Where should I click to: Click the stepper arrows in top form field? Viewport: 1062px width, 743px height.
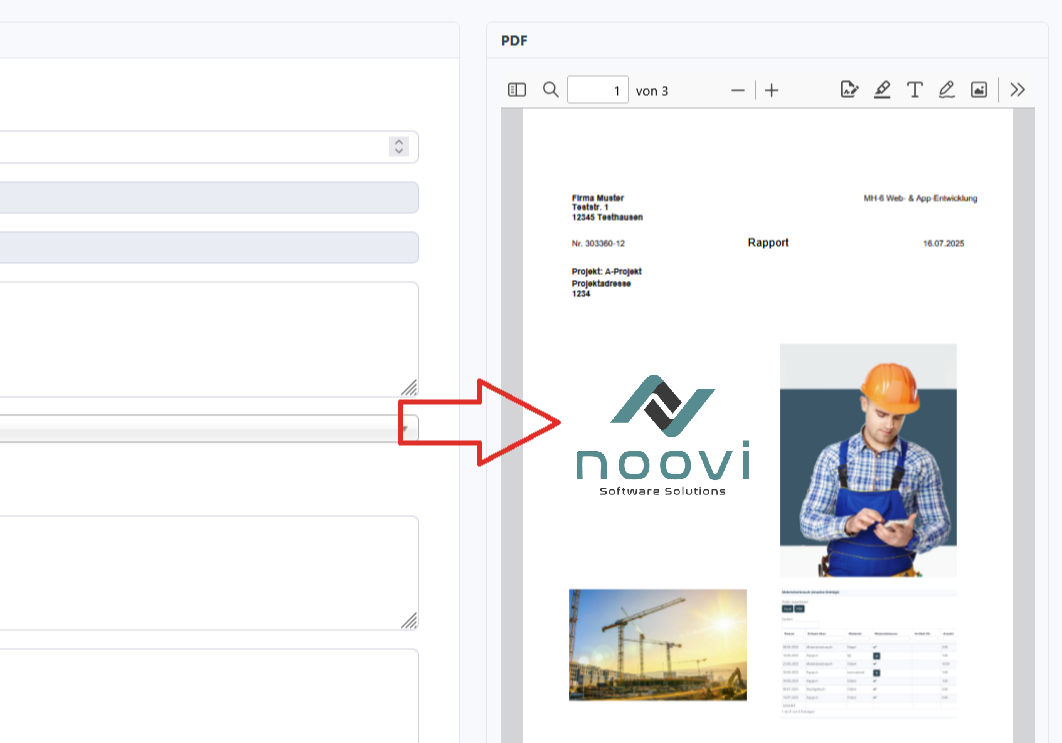399,146
